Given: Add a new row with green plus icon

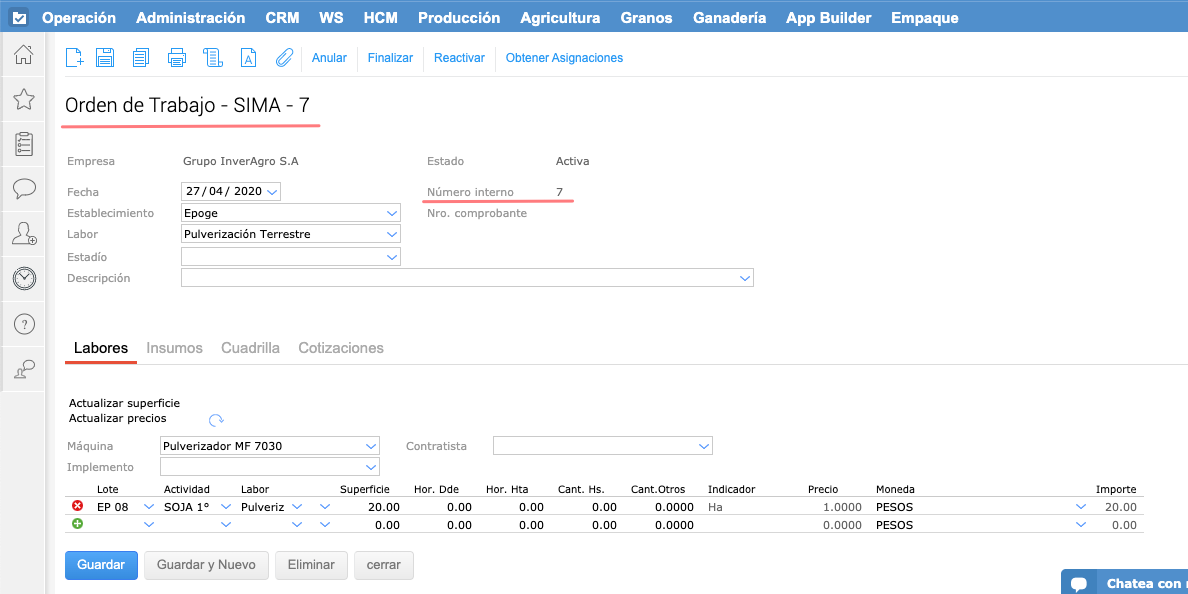Looking at the screenshot, I should click(x=78, y=524).
